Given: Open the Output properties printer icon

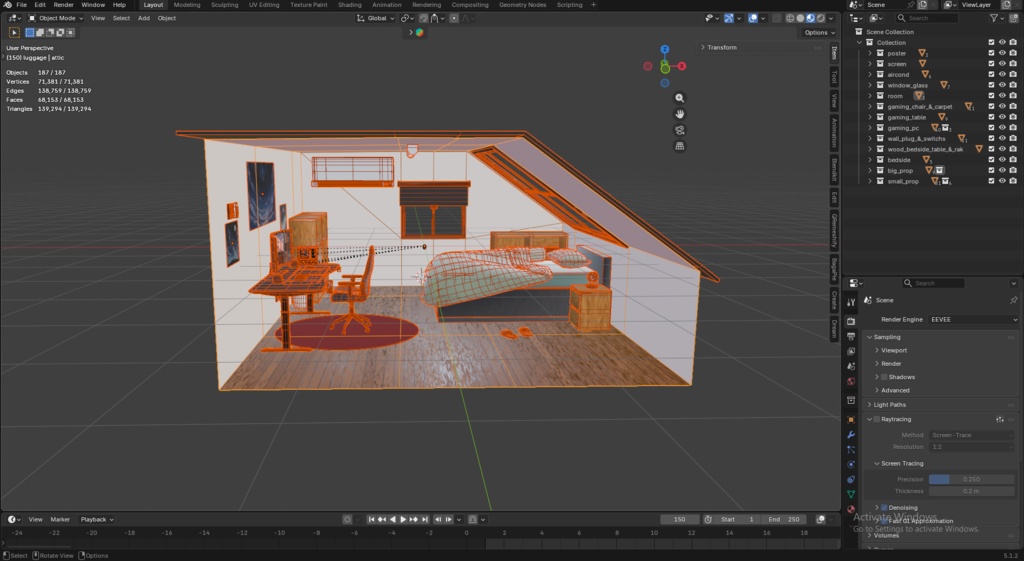Looking at the screenshot, I should 851,336.
